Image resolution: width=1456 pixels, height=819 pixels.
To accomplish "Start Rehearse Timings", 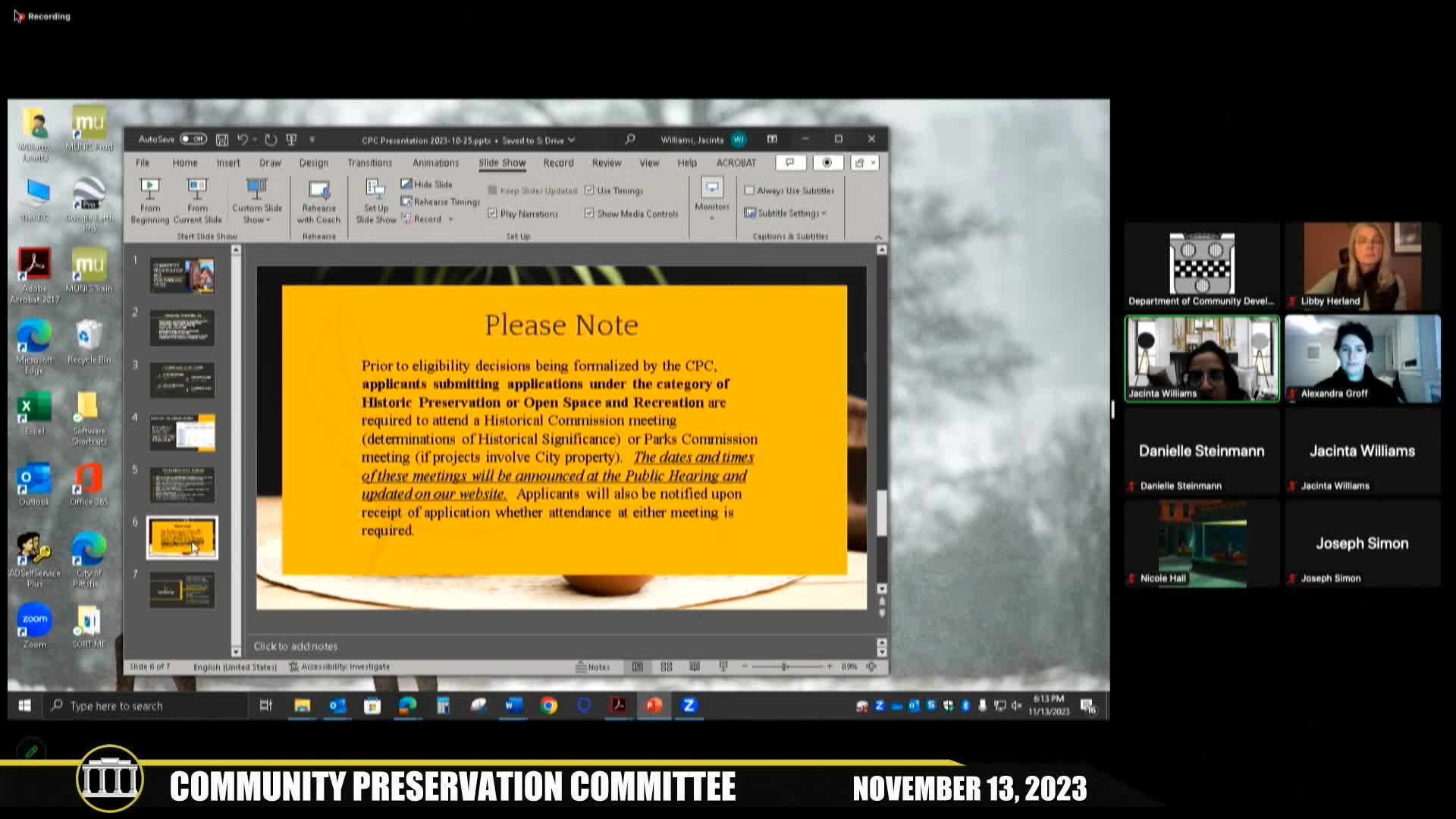I will coord(441,202).
